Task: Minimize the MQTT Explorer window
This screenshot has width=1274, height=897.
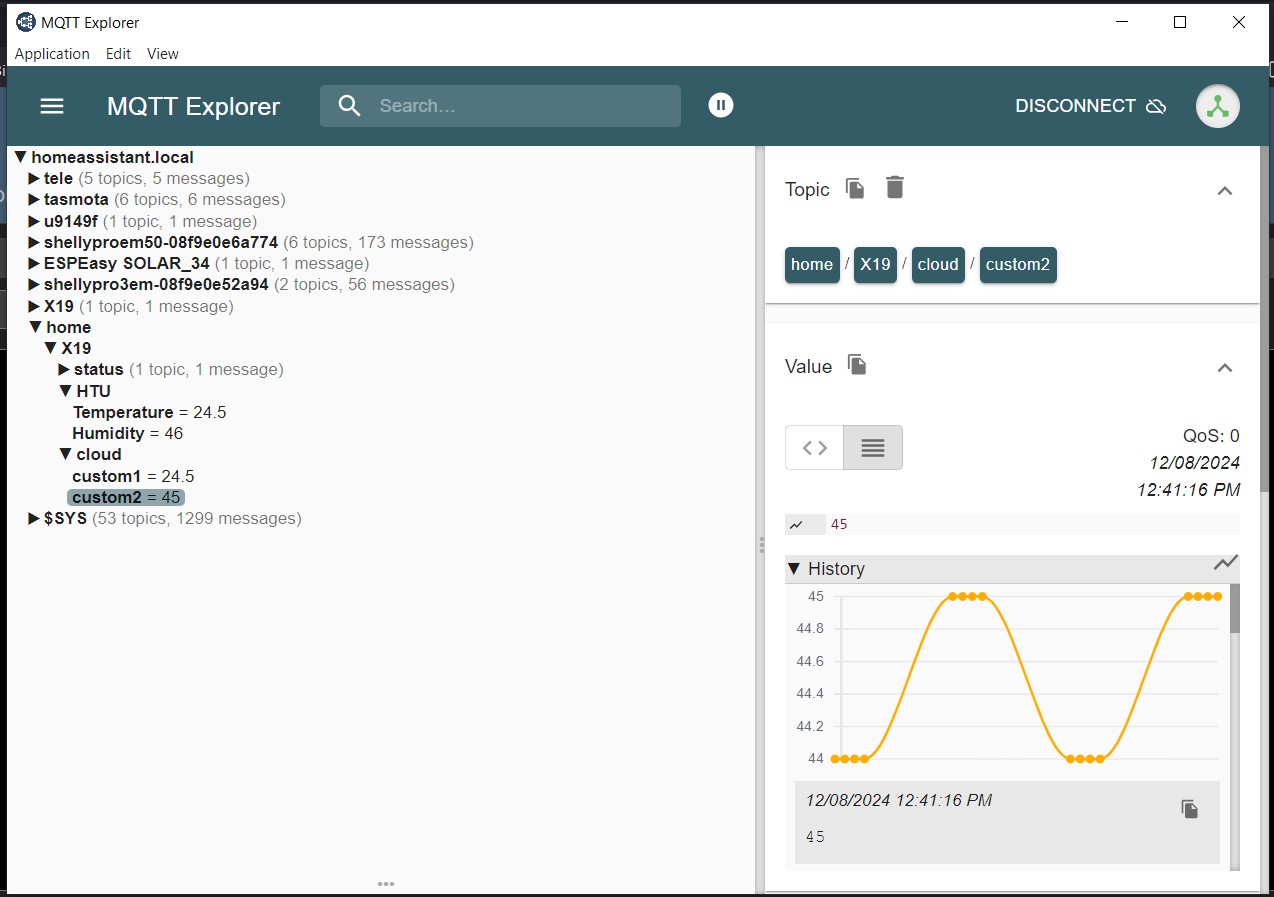Action: pos(1120,22)
